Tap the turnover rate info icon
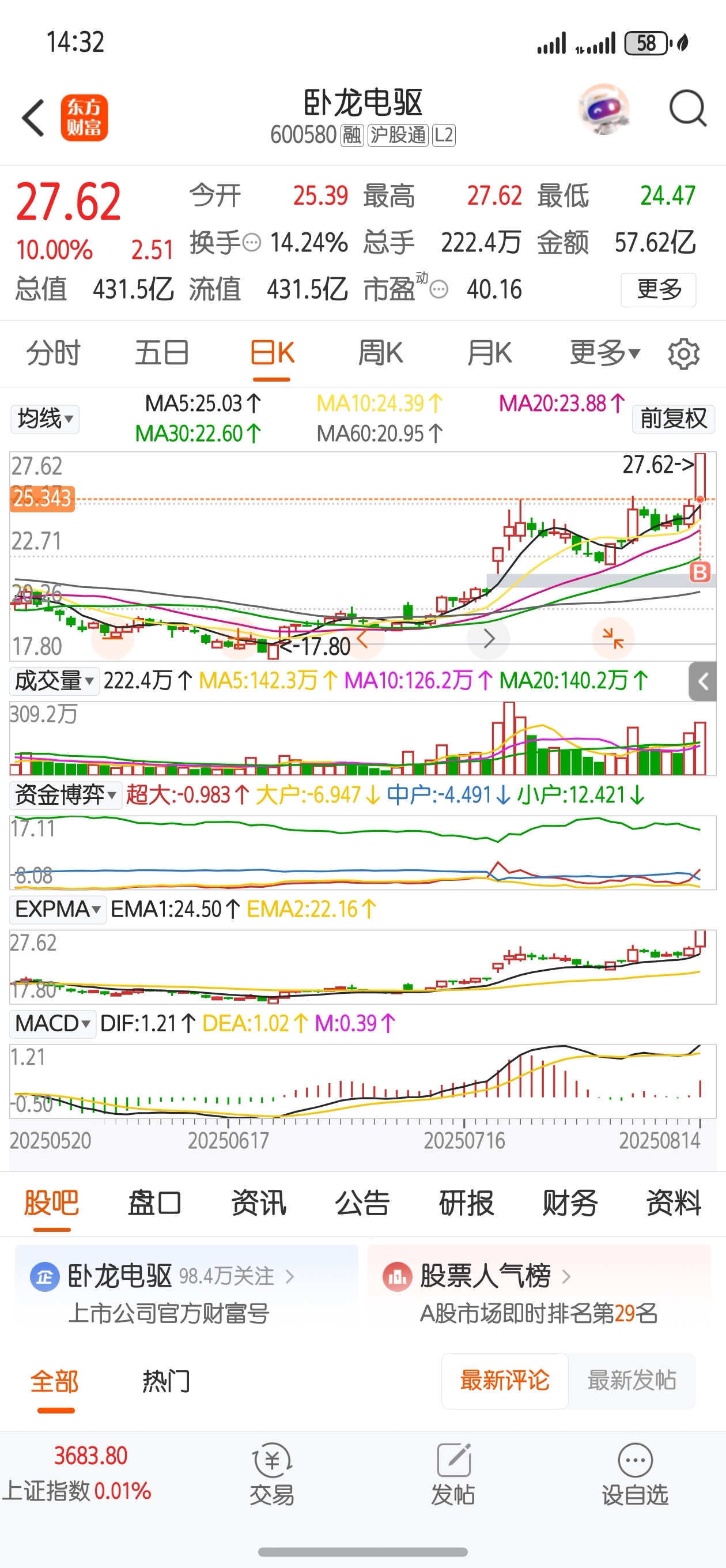 [252, 243]
